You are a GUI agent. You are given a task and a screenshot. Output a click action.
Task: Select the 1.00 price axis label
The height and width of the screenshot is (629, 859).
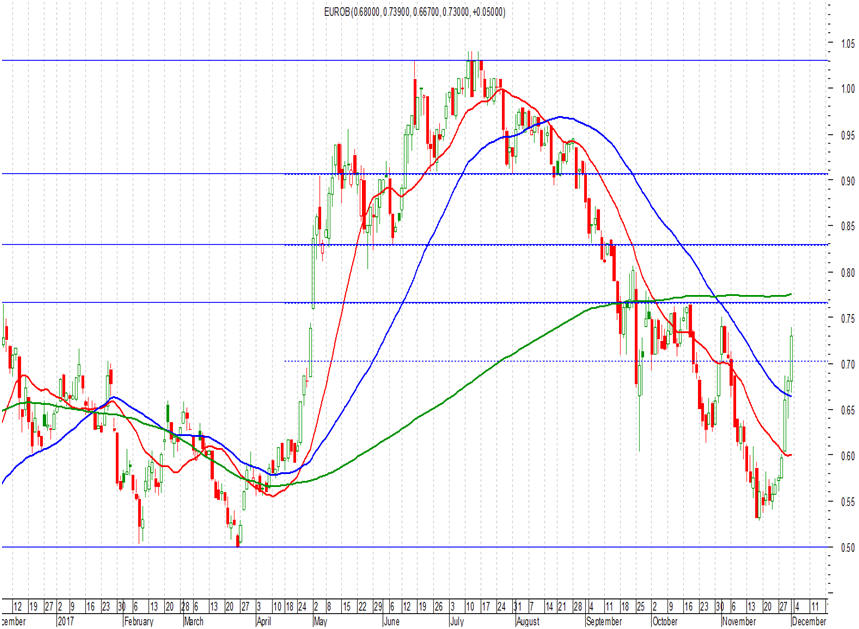[847, 89]
